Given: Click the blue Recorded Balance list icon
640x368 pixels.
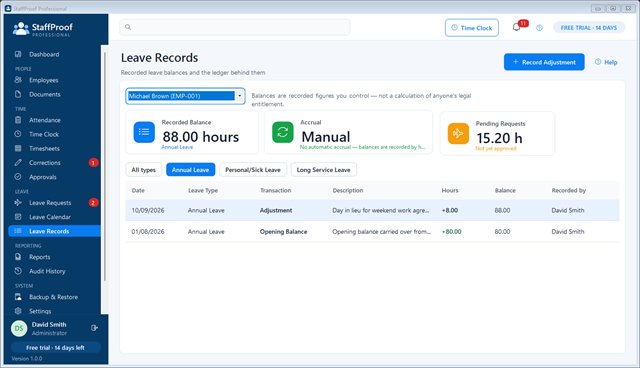Looking at the screenshot, I should [x=144, y=132].
